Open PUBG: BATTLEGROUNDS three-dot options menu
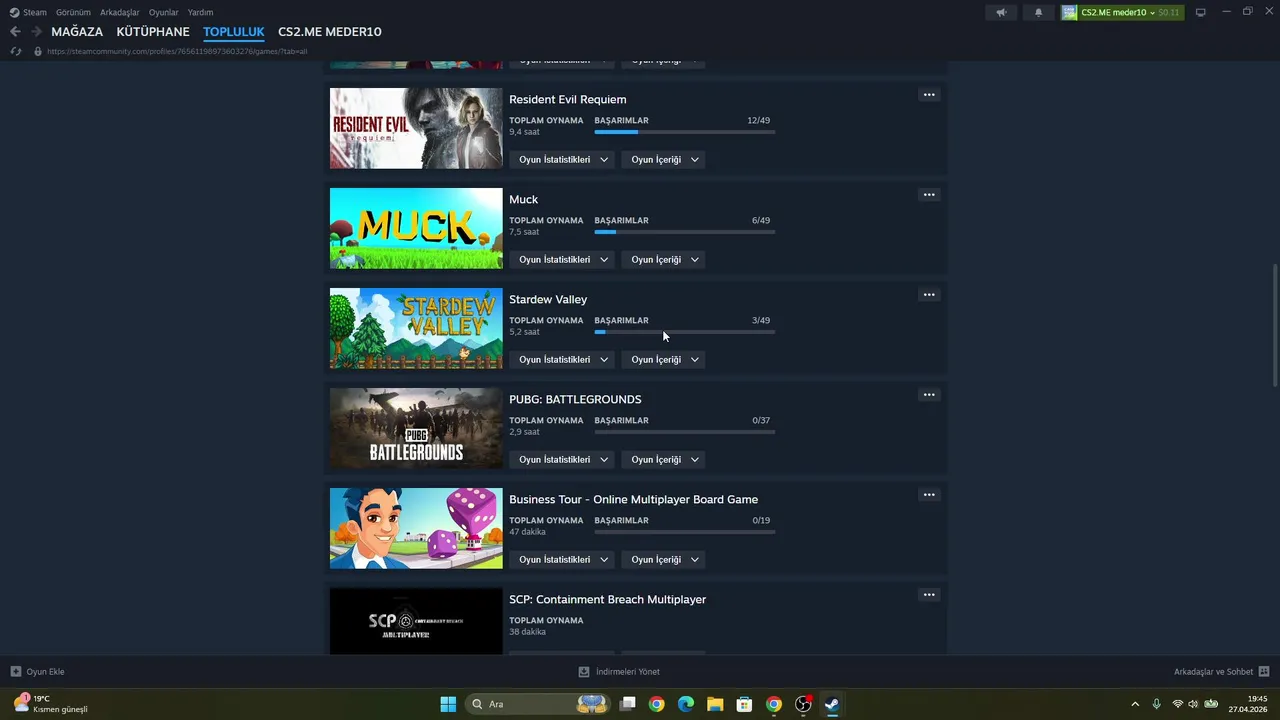 pos(929,395)
